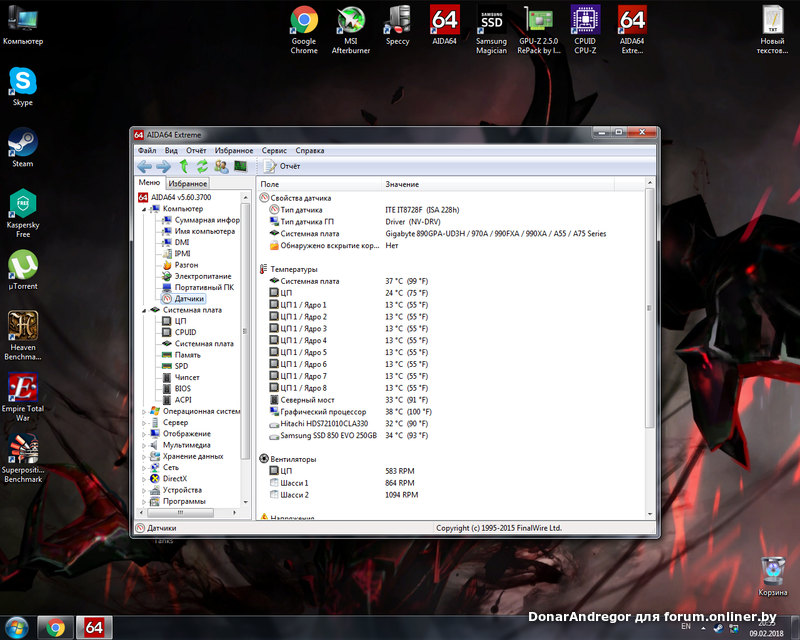800x640 pixels.
Task: Click the Отчёт toolbar button
Action: tap(282, 166)
